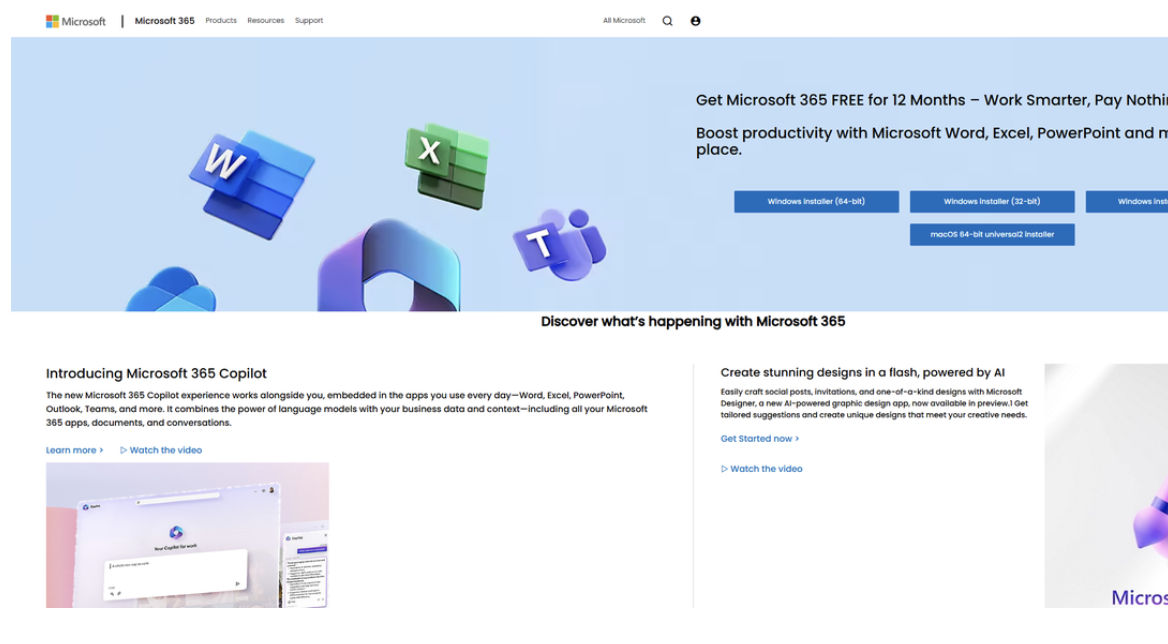1168x644 pixels.
Task: Watch the video for Microsoft 365 Copilot
Action: point(161,450)
